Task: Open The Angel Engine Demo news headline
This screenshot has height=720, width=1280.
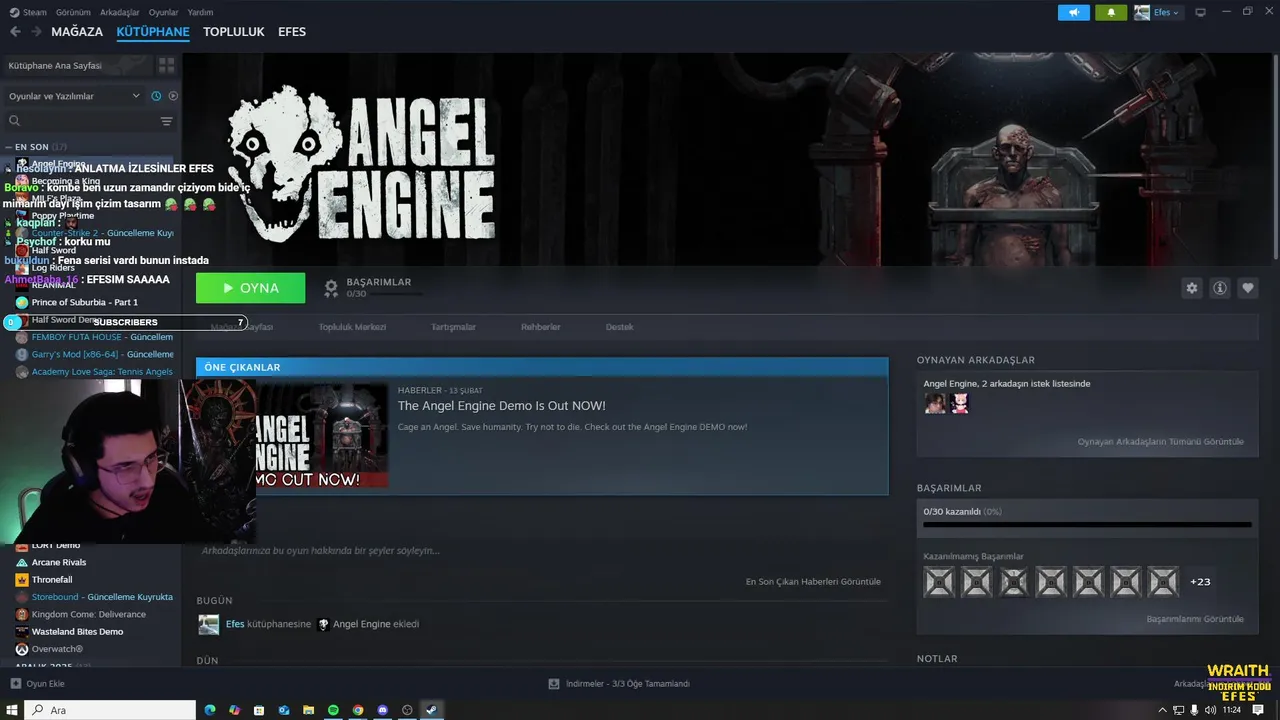Action: click(502, 406)
